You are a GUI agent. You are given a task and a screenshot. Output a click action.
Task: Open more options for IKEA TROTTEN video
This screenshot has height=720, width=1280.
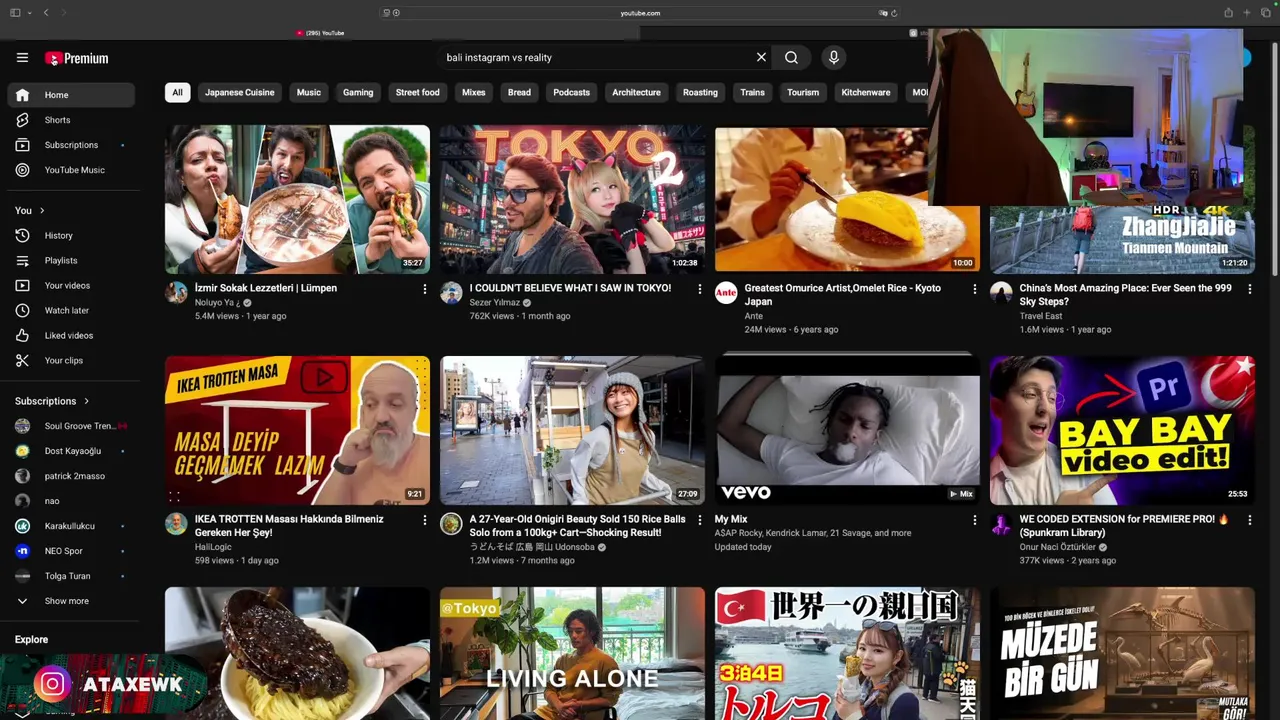pos(424,520)
